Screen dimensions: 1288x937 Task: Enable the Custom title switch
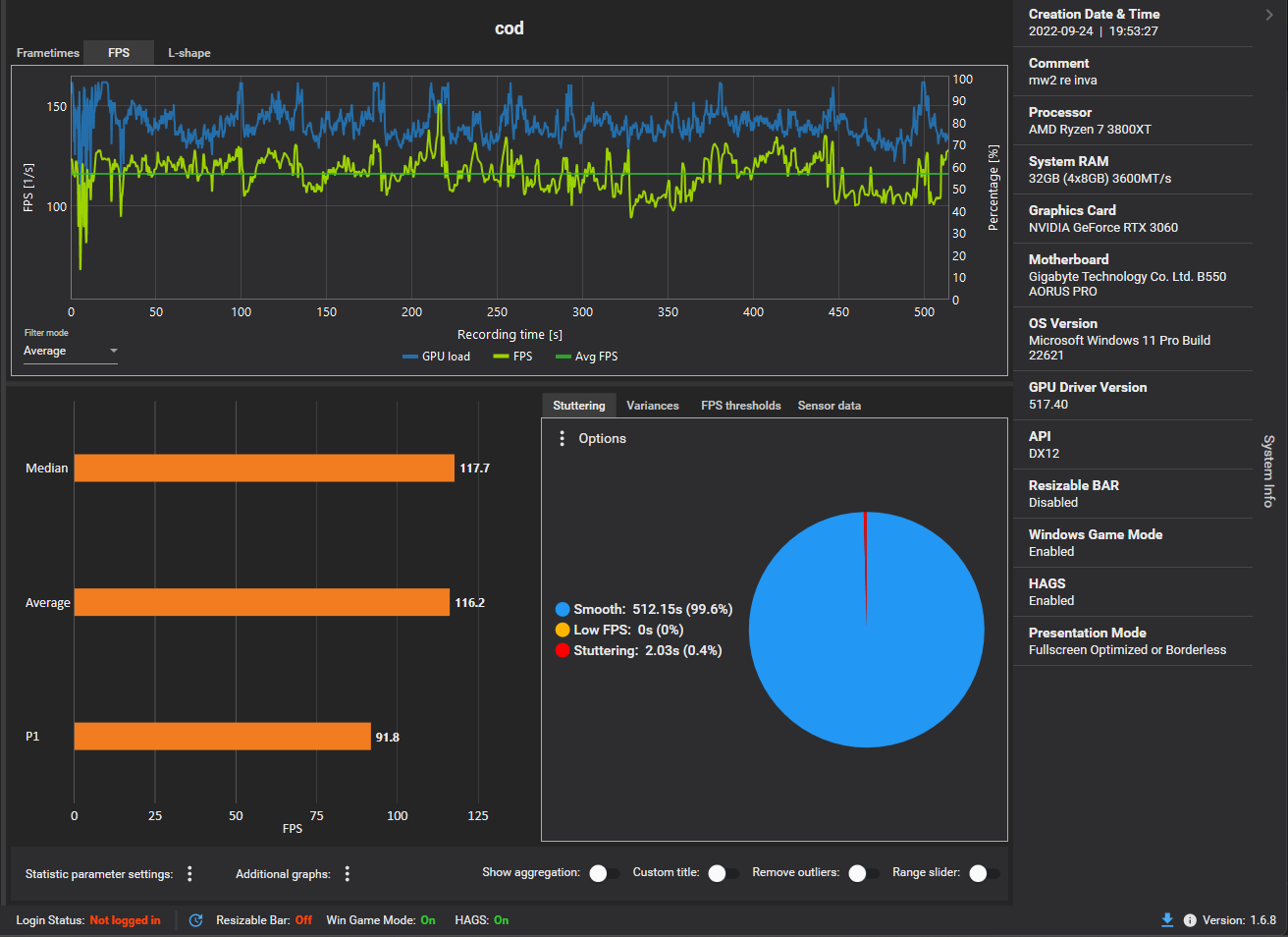click(x=724, y=873)
